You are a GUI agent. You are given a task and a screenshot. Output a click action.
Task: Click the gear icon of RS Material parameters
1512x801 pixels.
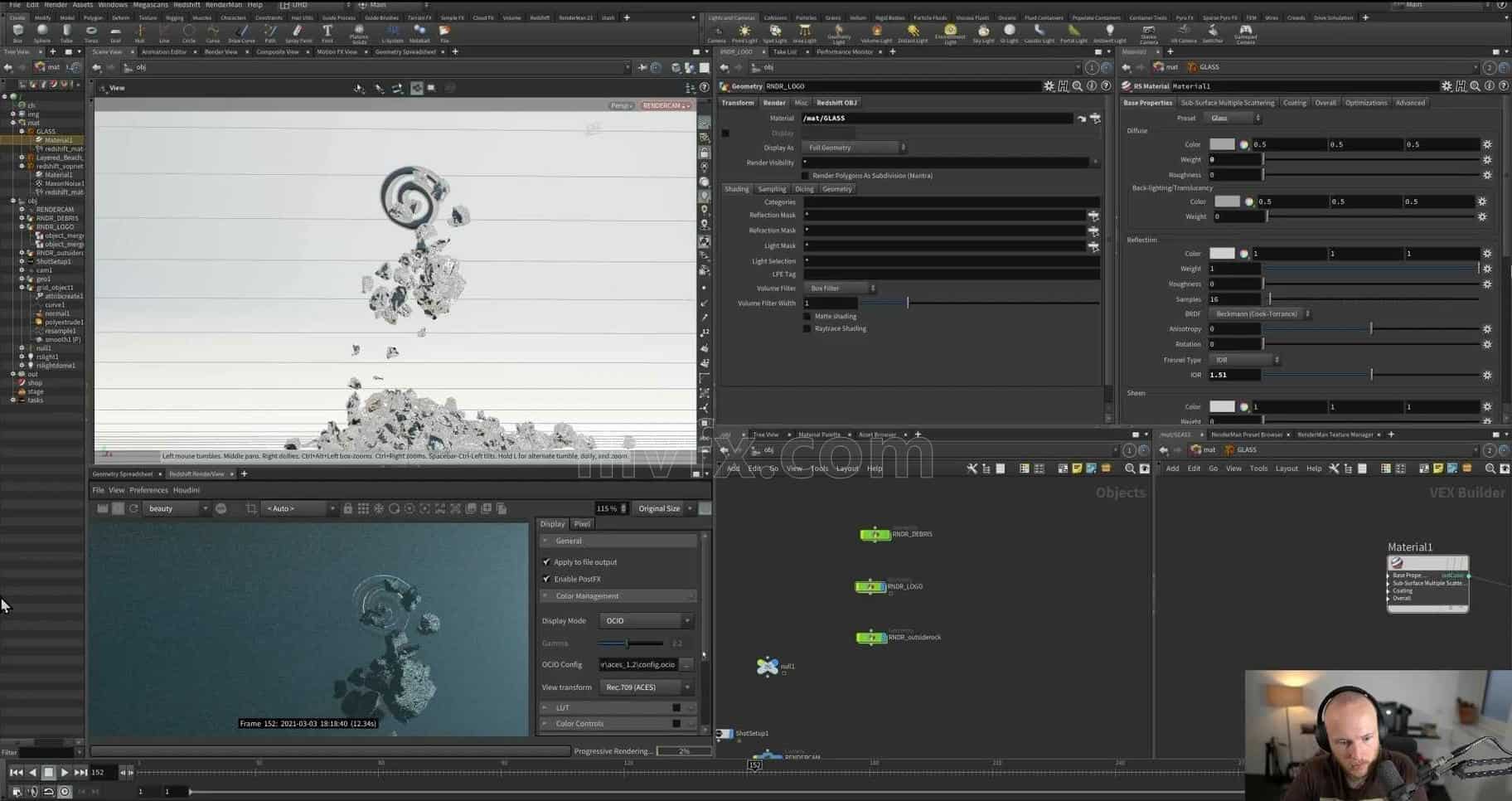[x=1447, y=86]
